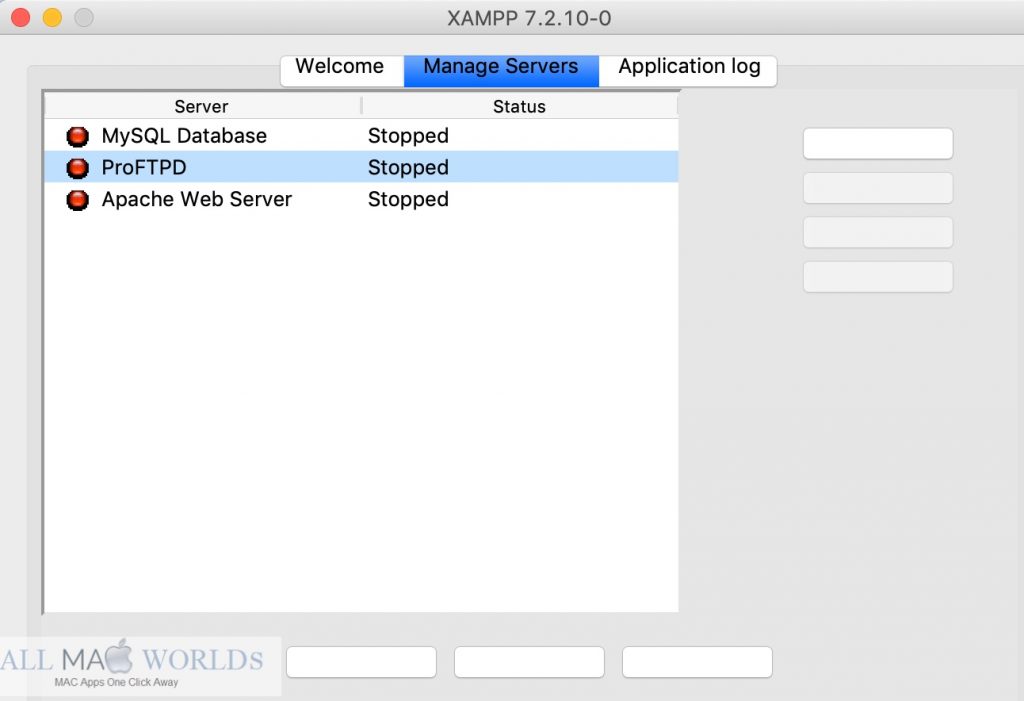This screenshot has height=701, width=1024.
Task: Click the red status icon for ProFTPD
Action: [78, 168]
